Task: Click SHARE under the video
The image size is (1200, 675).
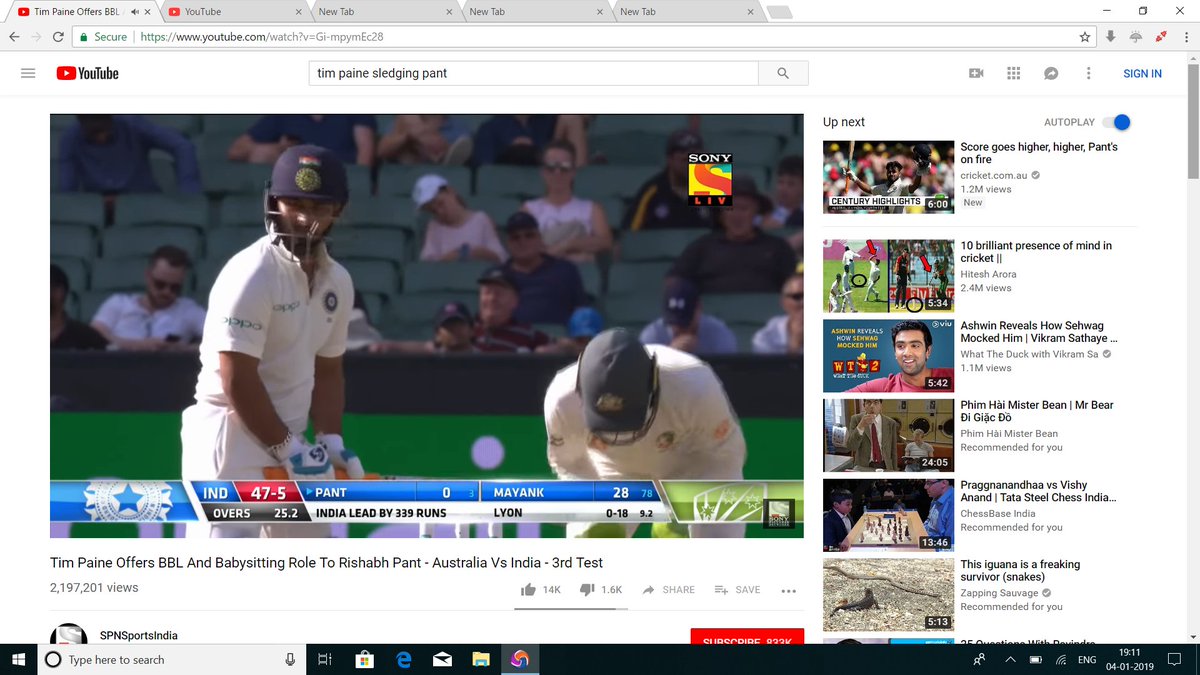Action: pos(668,590)
